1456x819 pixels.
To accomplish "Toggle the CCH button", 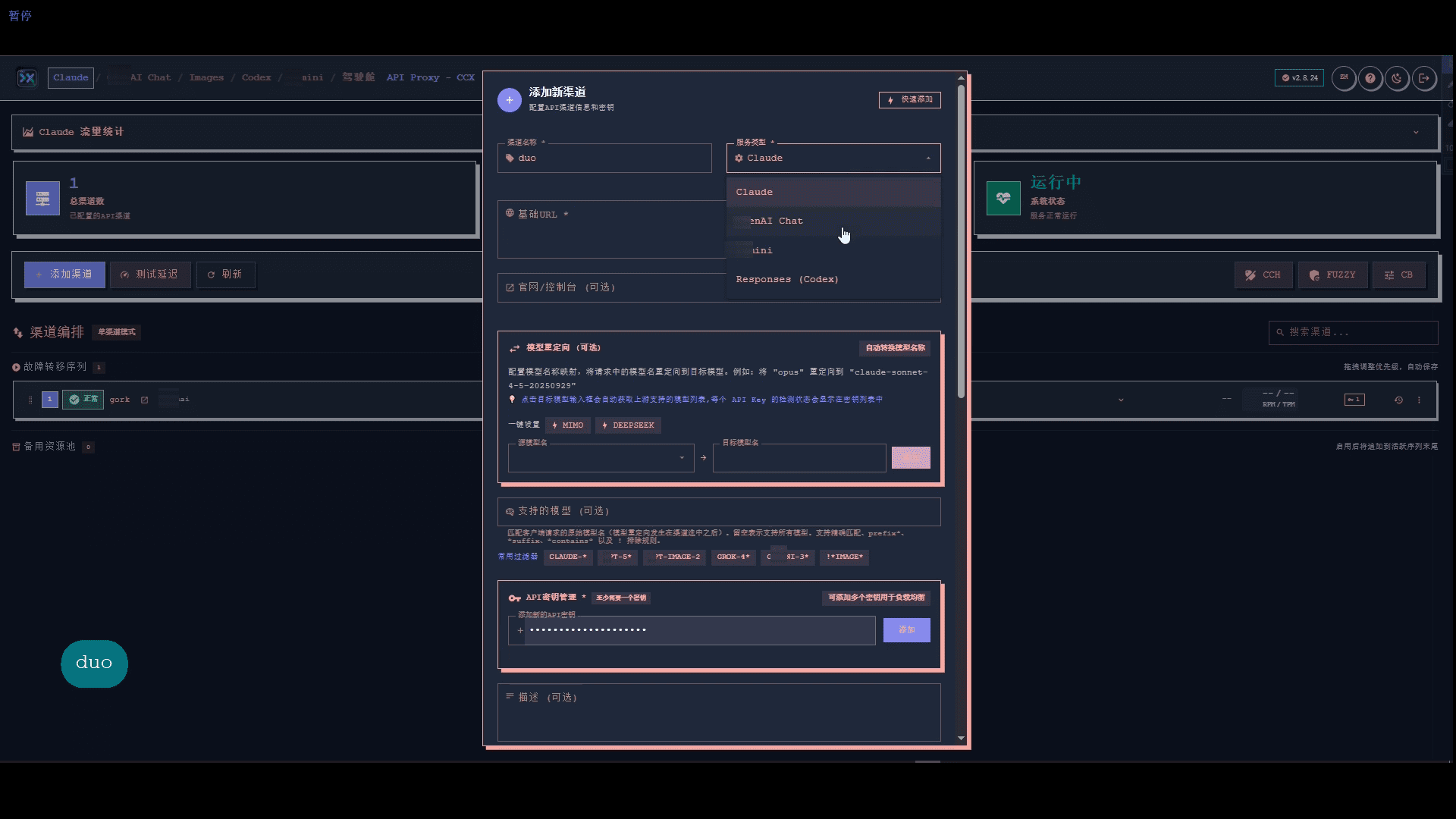I will 1263,275.
